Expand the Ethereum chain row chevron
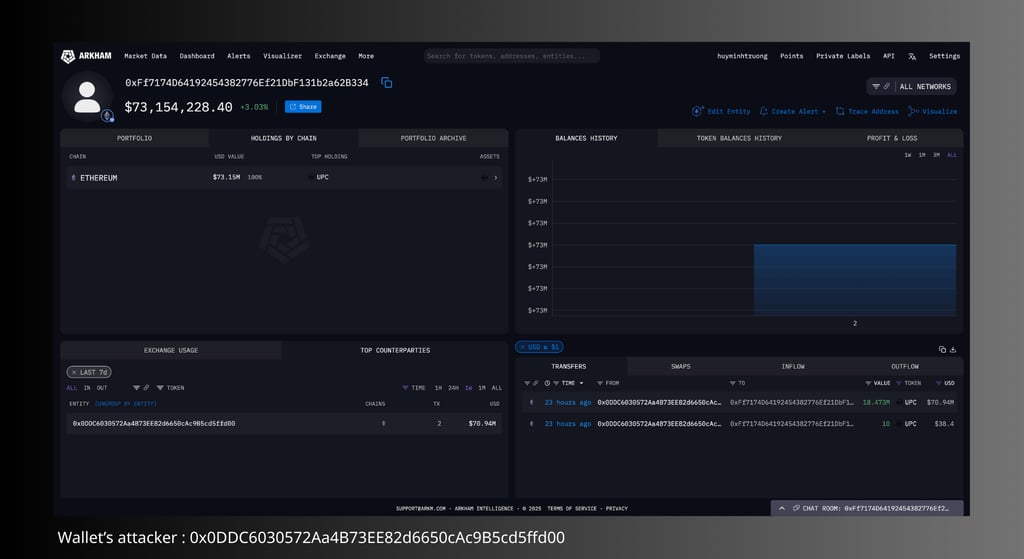 pyautogui.click(x=496, y=178)
